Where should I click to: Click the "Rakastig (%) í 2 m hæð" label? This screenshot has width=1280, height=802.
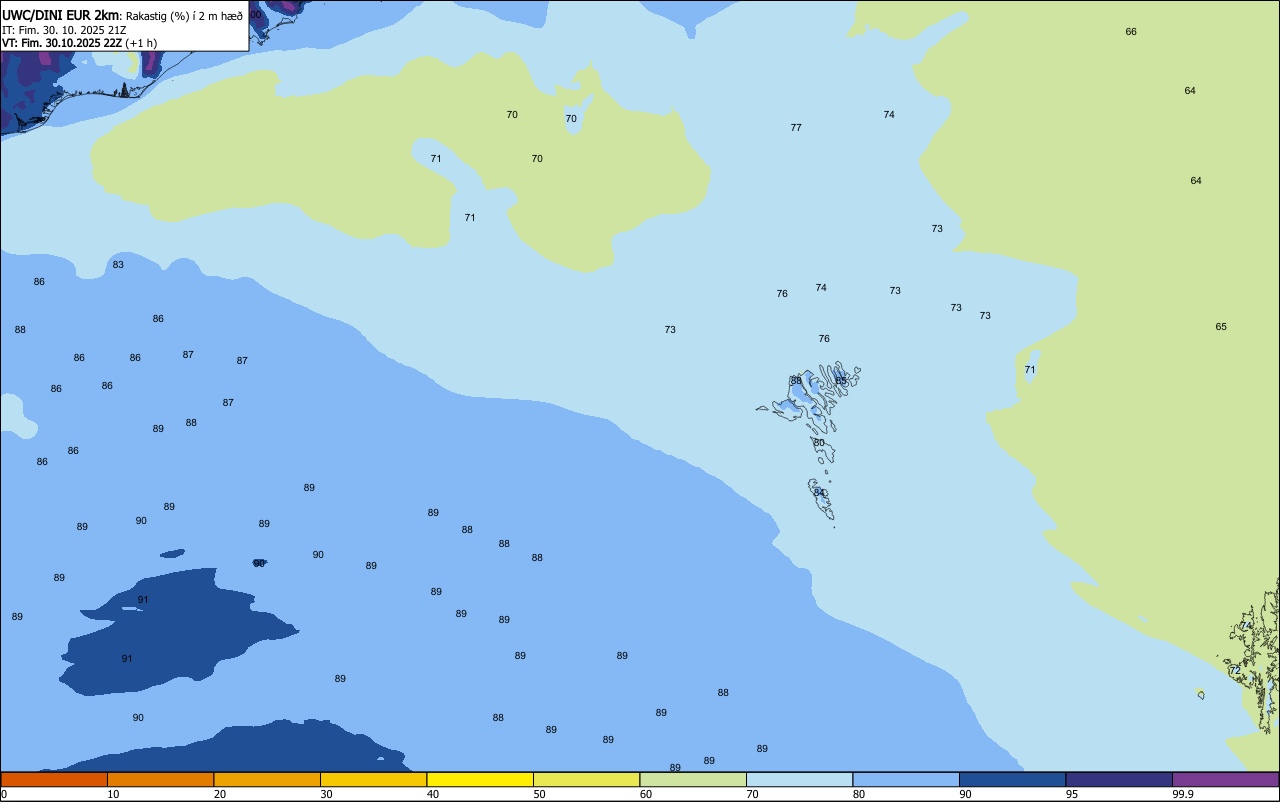pos(184,16)
